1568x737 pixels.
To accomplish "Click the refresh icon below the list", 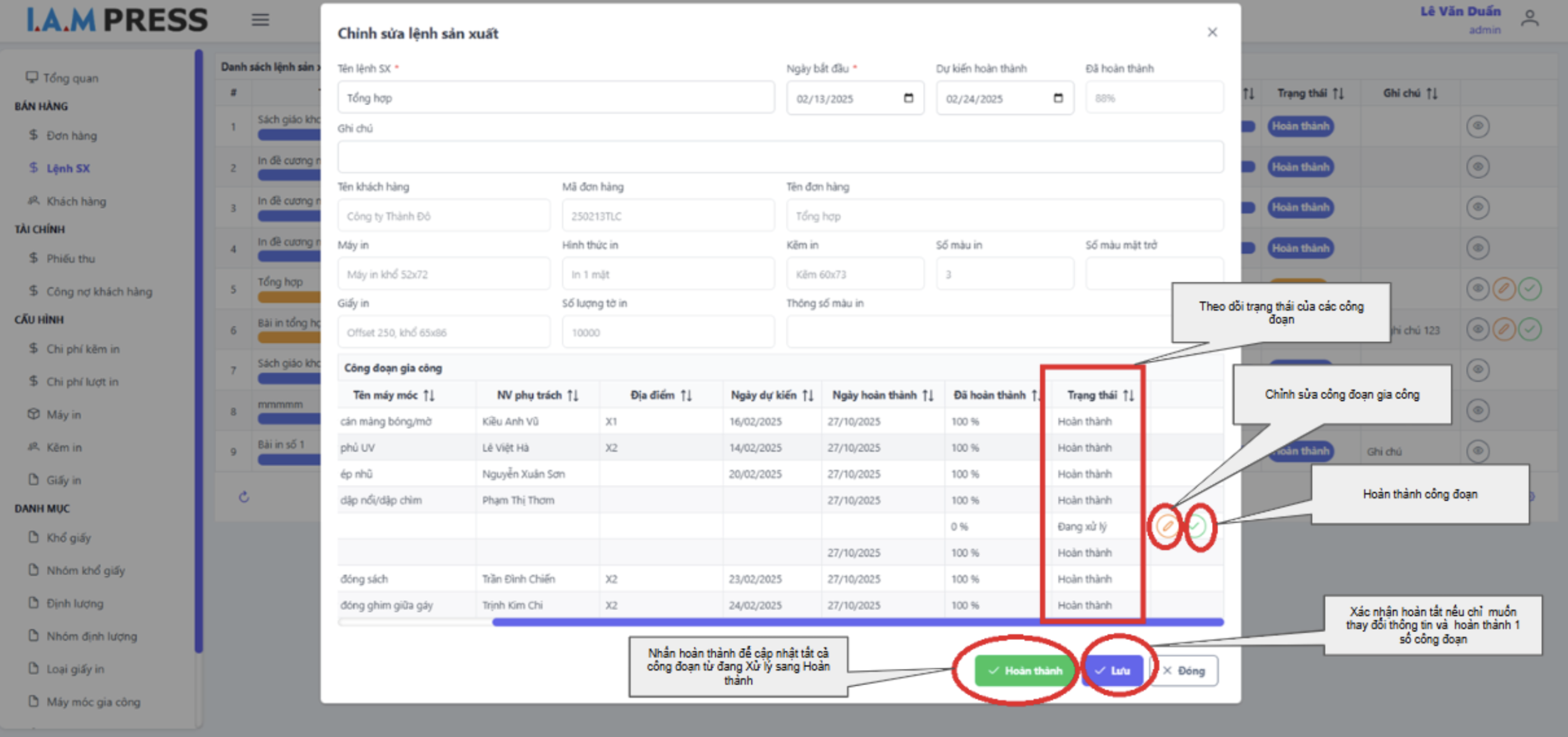I will pos(244,497).
